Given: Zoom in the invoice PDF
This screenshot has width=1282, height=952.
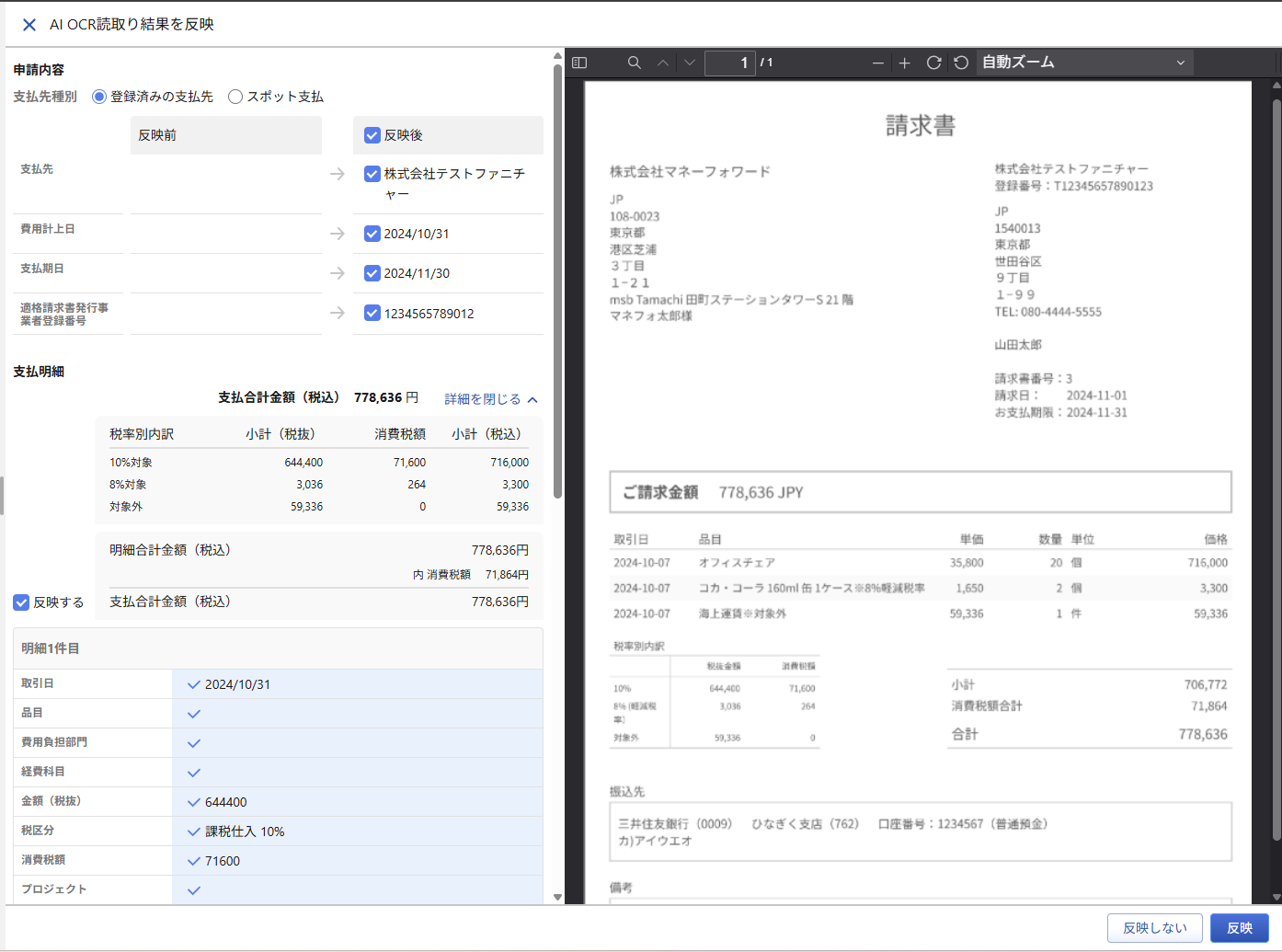Looking at the screenshot, I should [905, 63].
